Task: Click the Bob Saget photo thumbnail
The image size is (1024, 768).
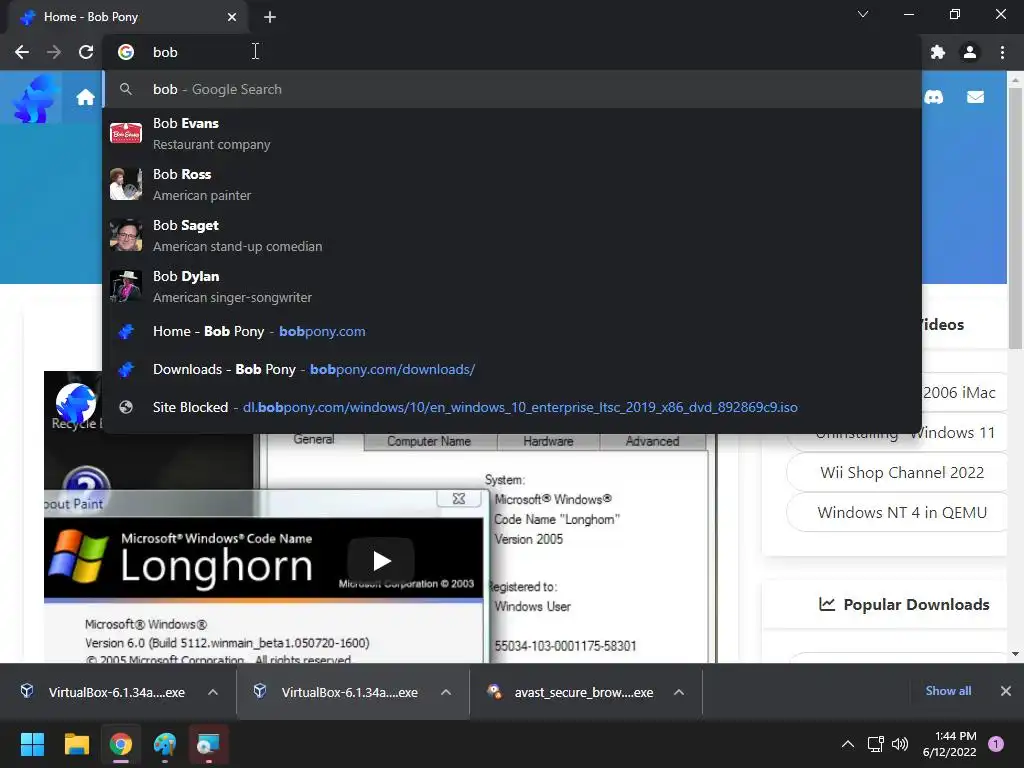Action: click(x=126, y=235)
